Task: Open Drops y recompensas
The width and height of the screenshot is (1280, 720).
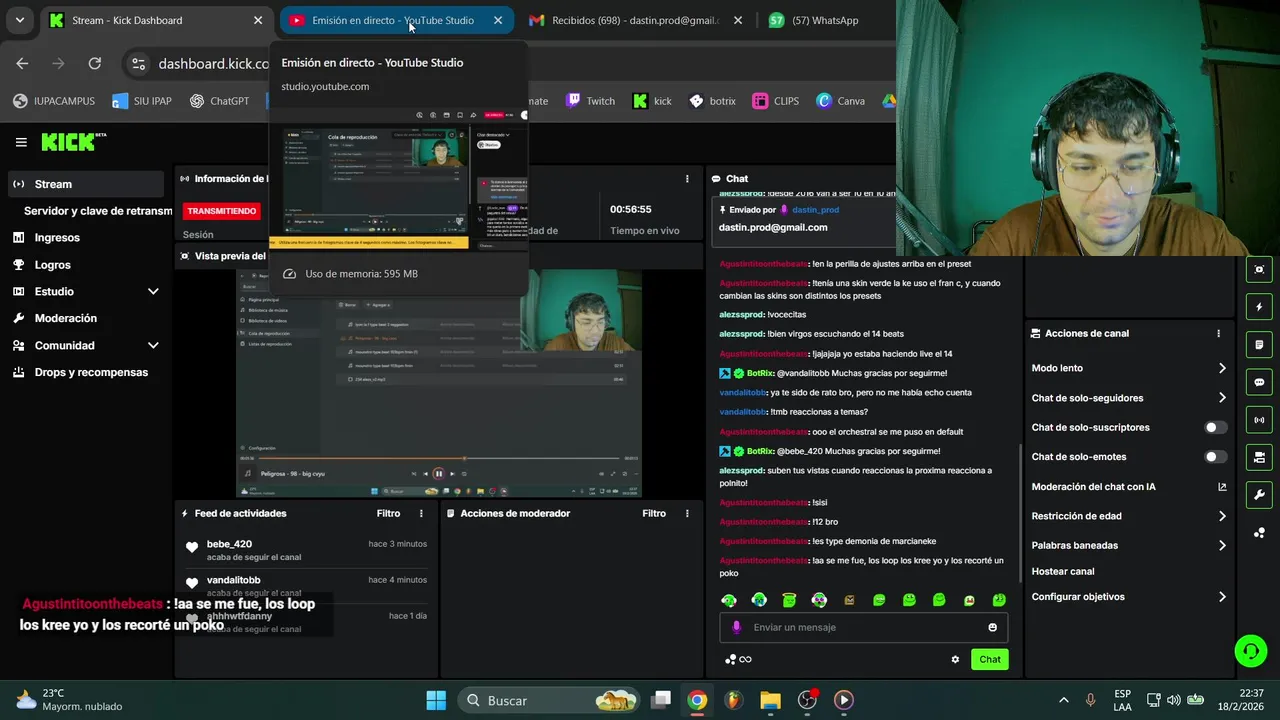Action: (x=85, y=372)
